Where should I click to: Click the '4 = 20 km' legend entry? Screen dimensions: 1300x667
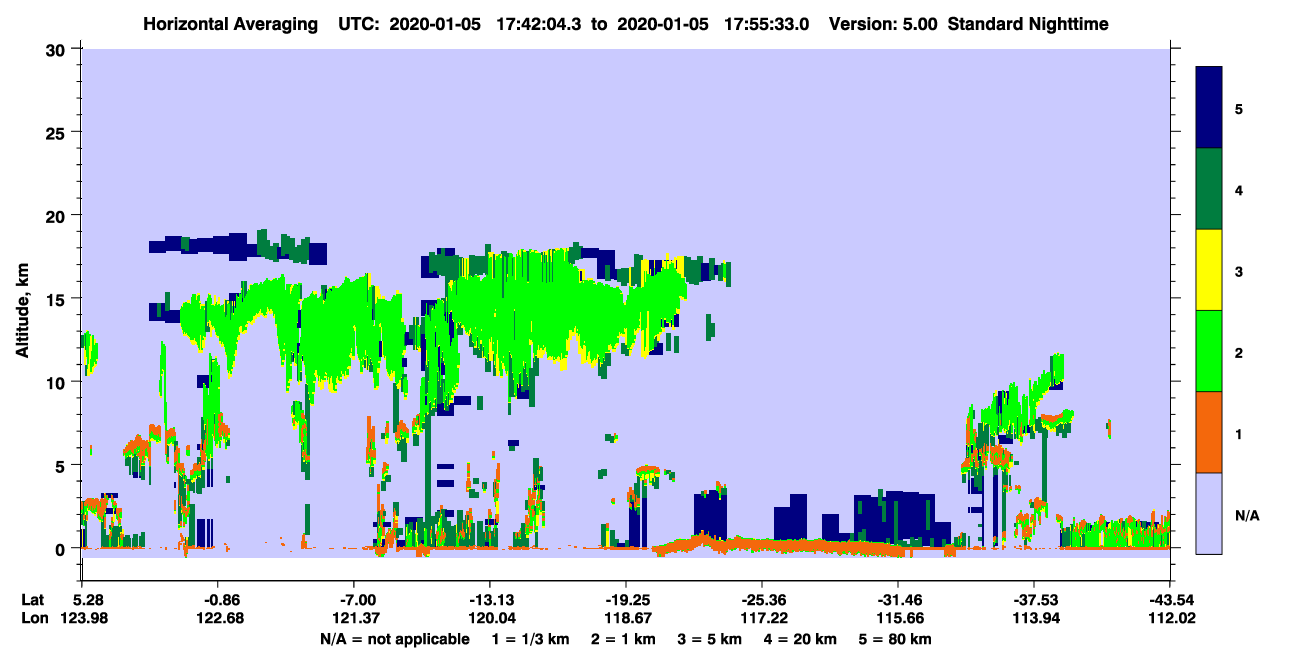801,639
